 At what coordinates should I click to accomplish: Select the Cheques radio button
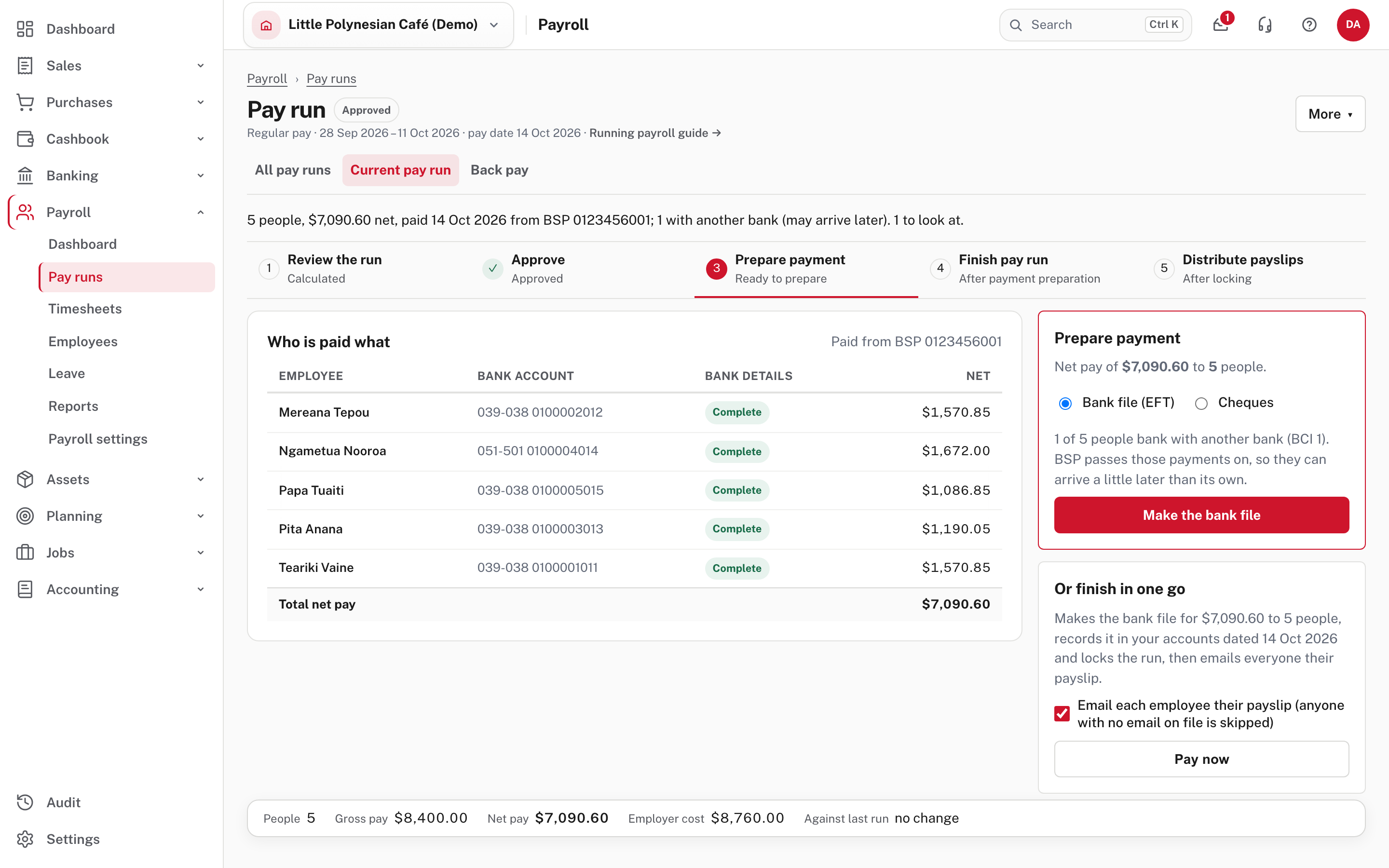click(x=1201, y=404)
